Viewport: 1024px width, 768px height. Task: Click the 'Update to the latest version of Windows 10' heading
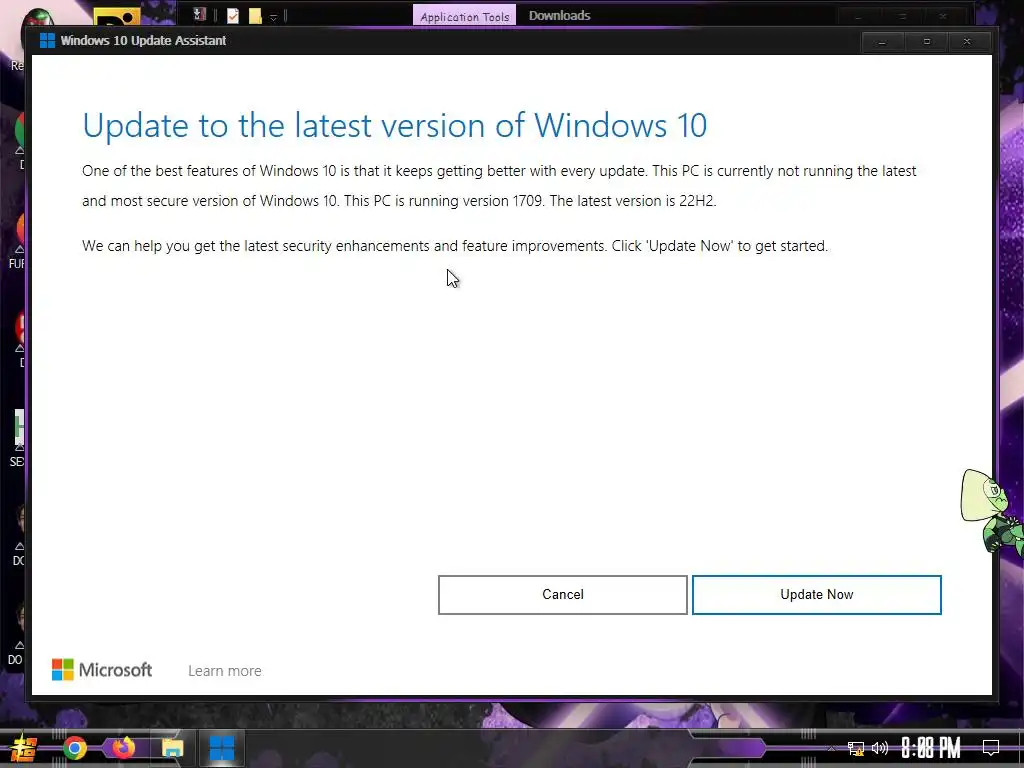click(x=394, y=125)
